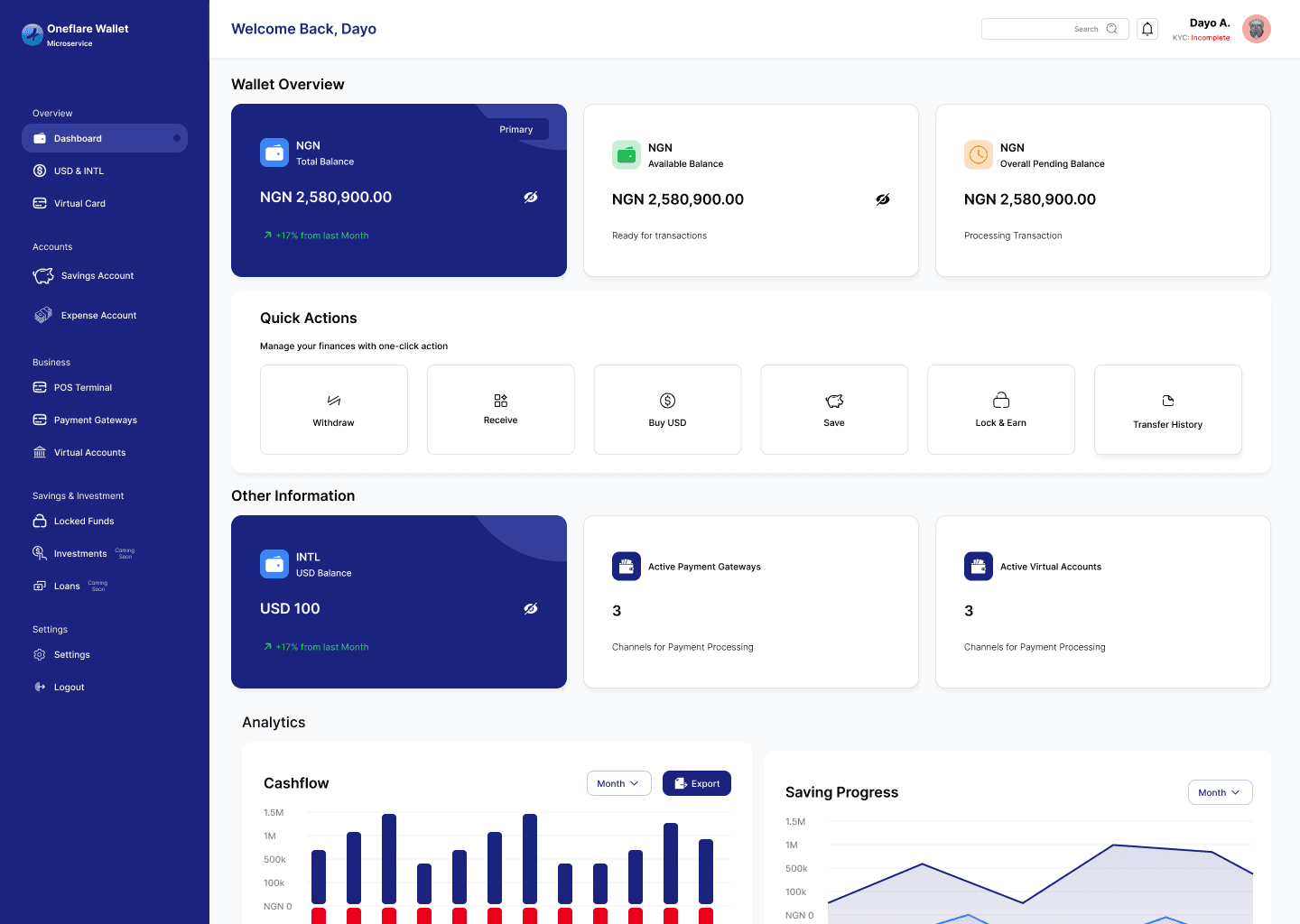Image resolution: width=1300 pixels, height=924 pixels.
Task: Select Locked Funds label in the sidebar
Action: pos(84,521)
